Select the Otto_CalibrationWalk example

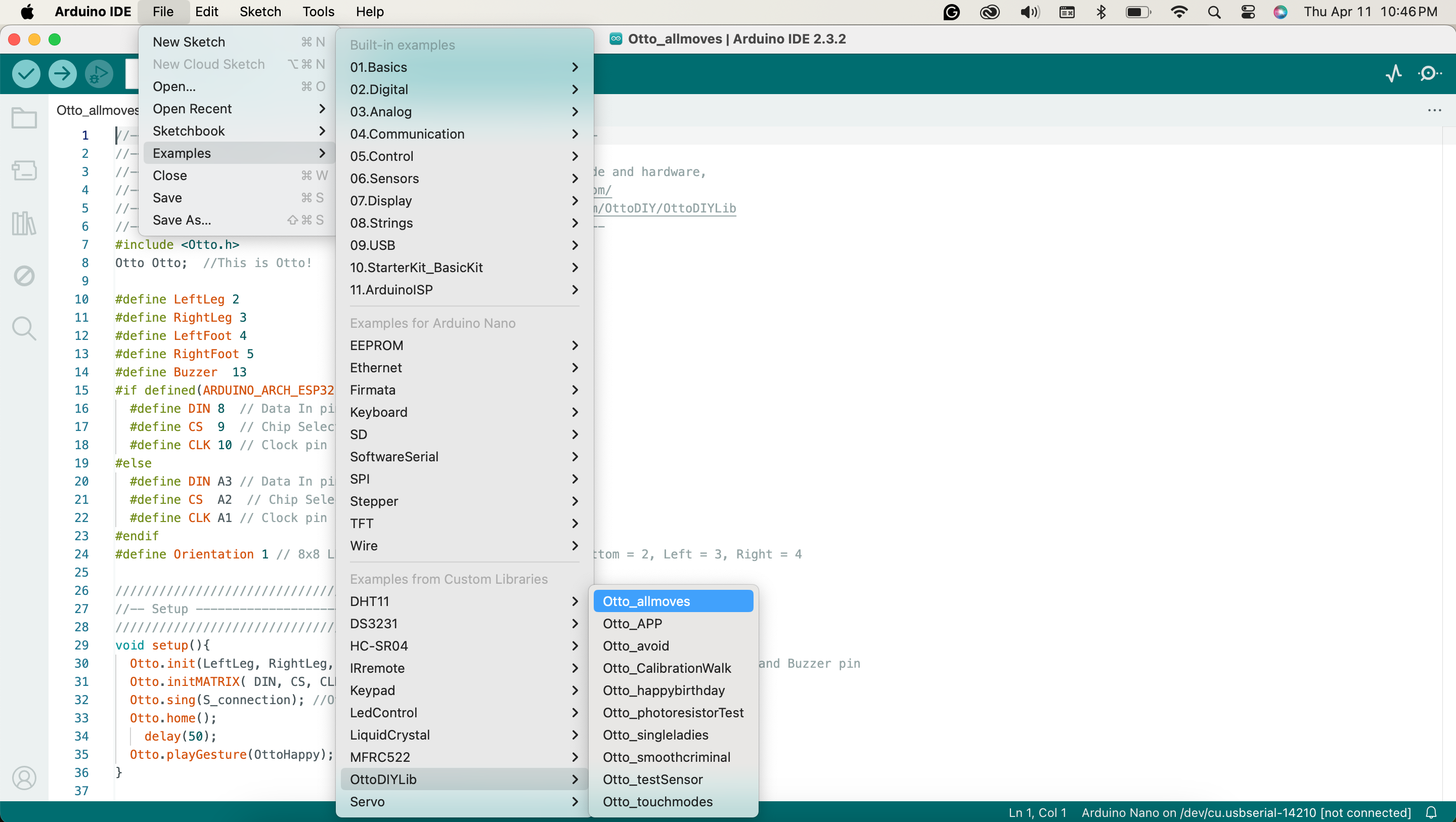coord(673,668)
